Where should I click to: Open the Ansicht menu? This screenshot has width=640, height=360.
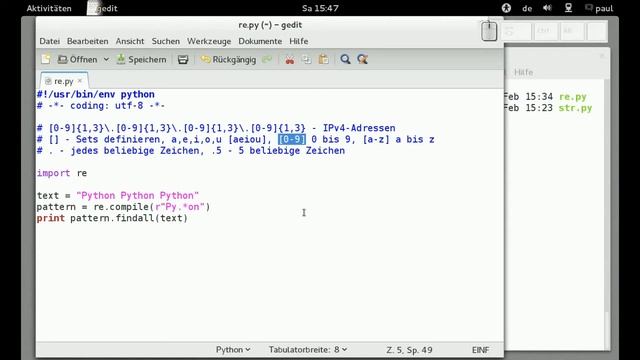point(130,41)
